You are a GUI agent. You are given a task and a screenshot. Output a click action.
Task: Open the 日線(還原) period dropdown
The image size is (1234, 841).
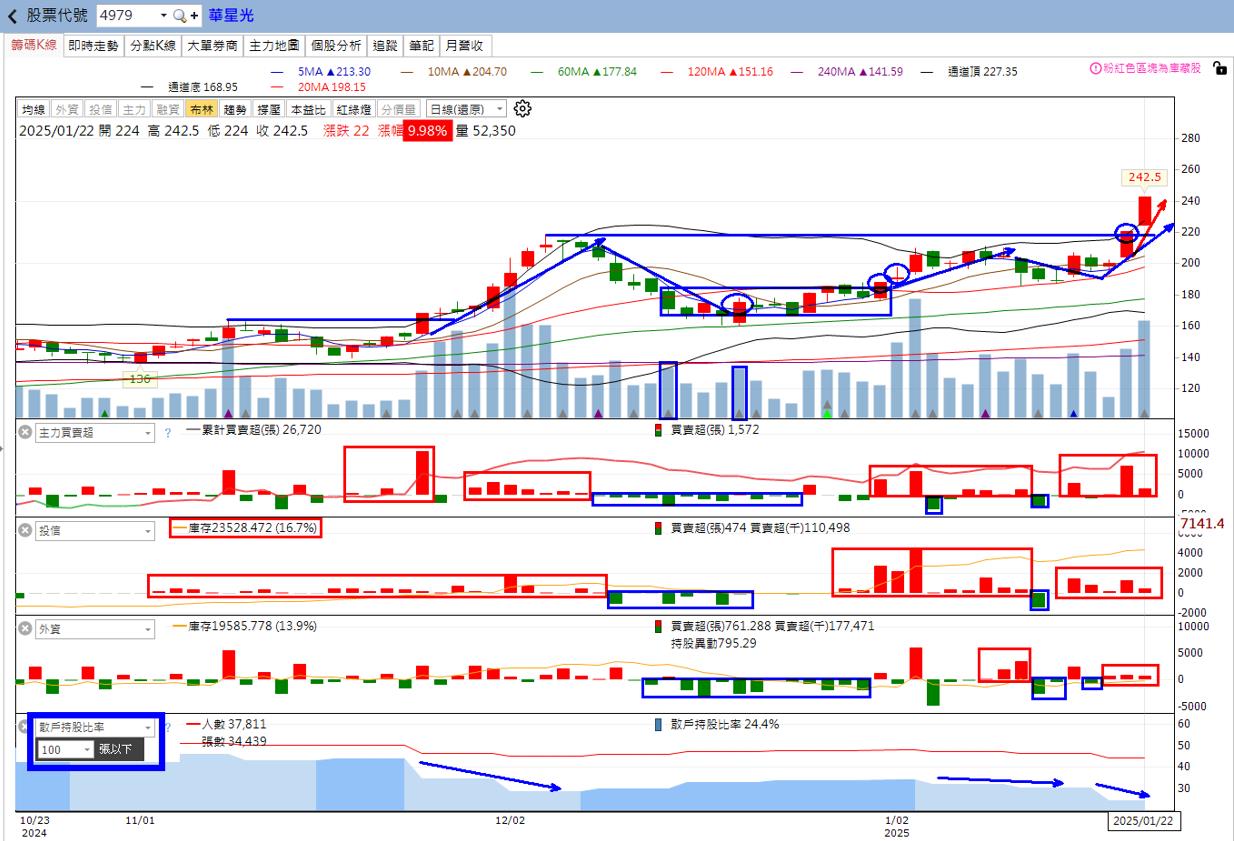[466, 110]
